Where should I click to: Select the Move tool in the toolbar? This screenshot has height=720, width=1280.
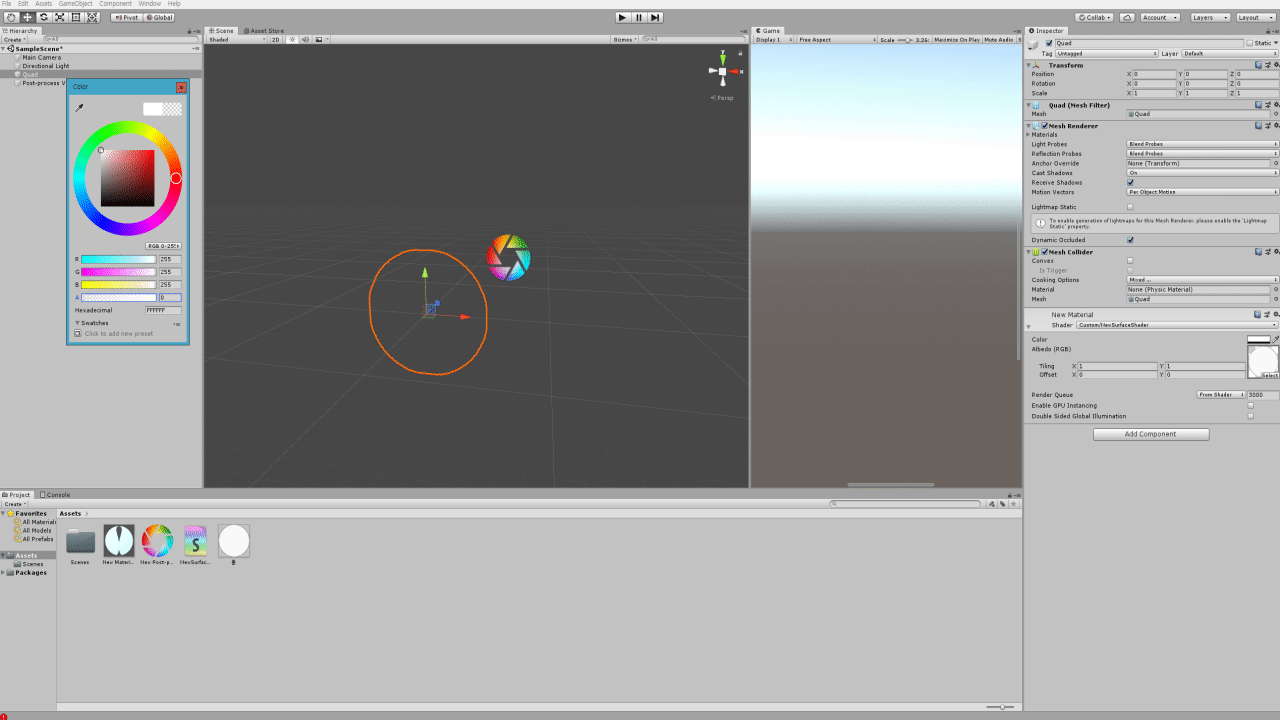pyautogui.click(x=27, y=17)
